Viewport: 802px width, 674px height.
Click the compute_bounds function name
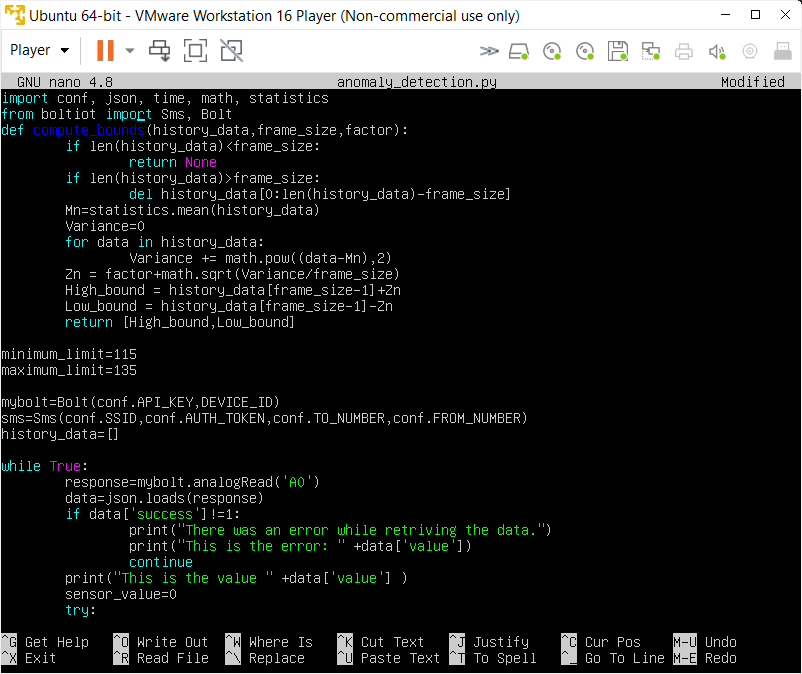pos(89,130)
